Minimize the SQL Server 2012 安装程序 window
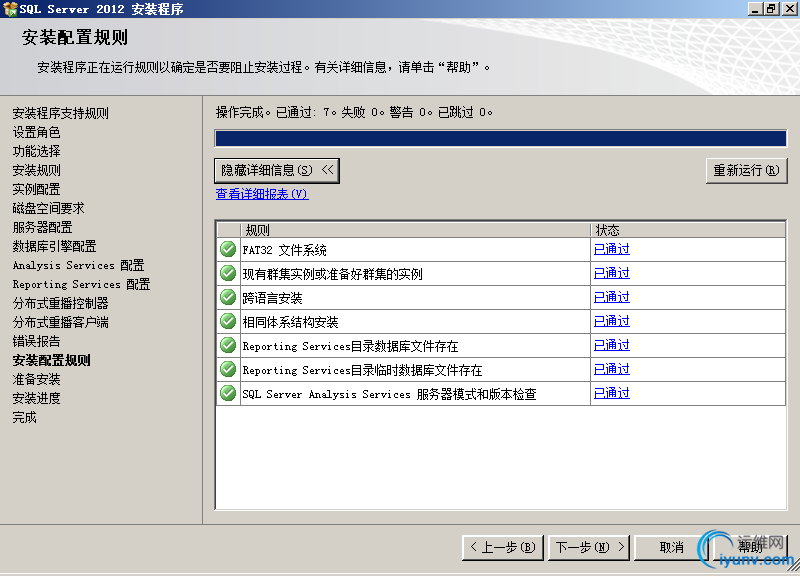 click(x=755, y=9)
